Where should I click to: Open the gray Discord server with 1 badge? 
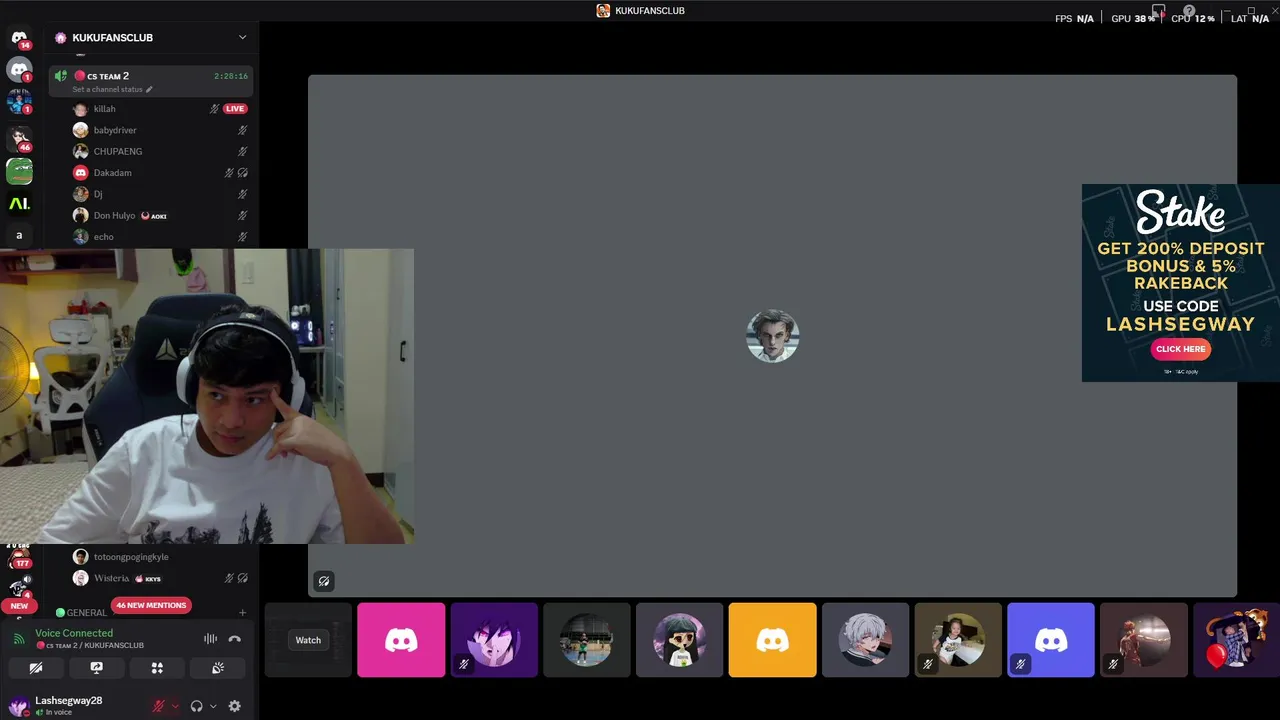click(x=19, y=70)
